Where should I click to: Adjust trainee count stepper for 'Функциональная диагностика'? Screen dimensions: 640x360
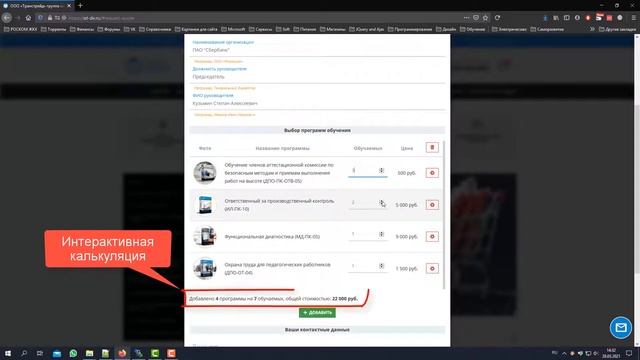[x=381, y=234]
